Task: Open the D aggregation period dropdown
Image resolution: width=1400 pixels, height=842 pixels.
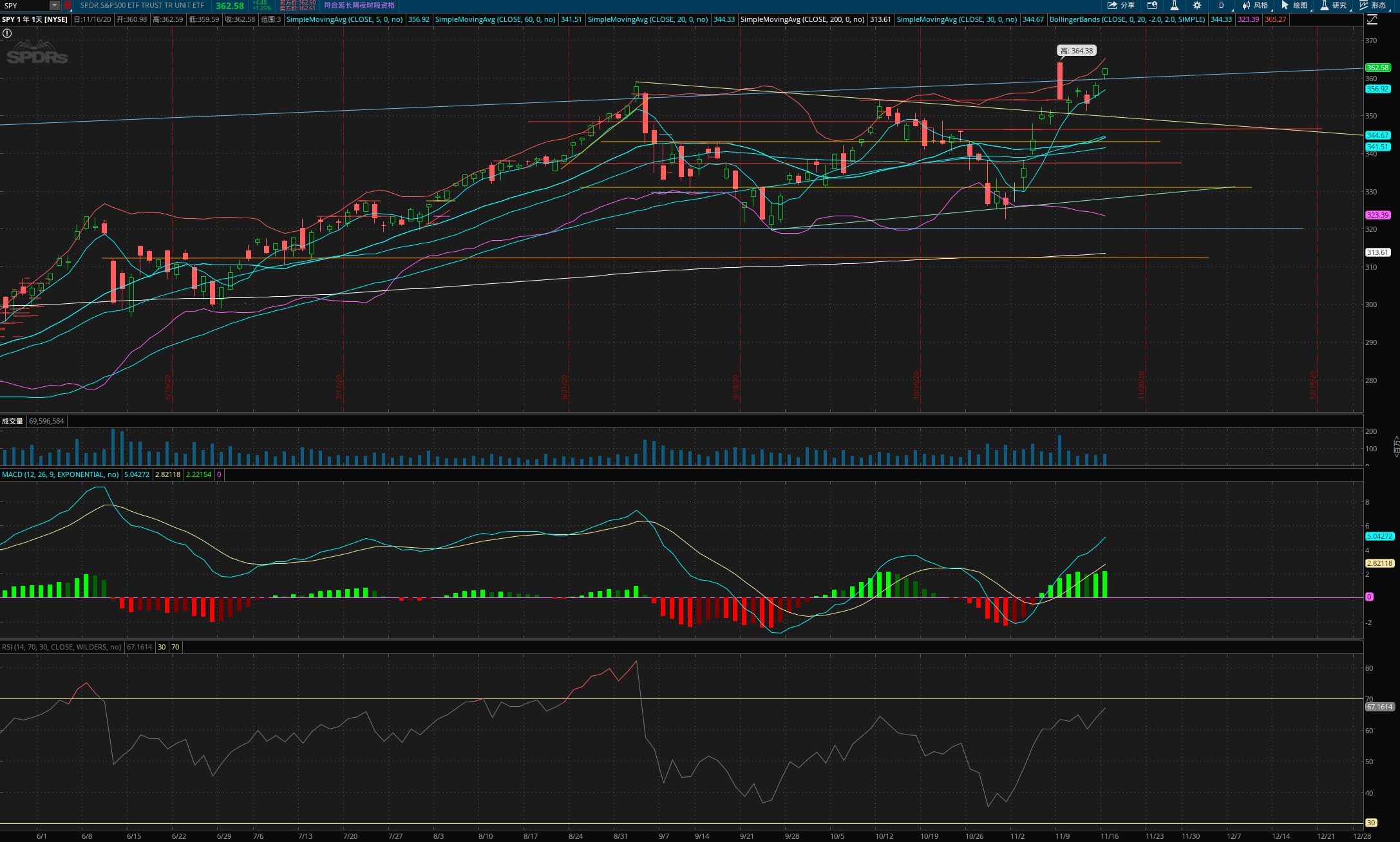Action: [1222, 5]
